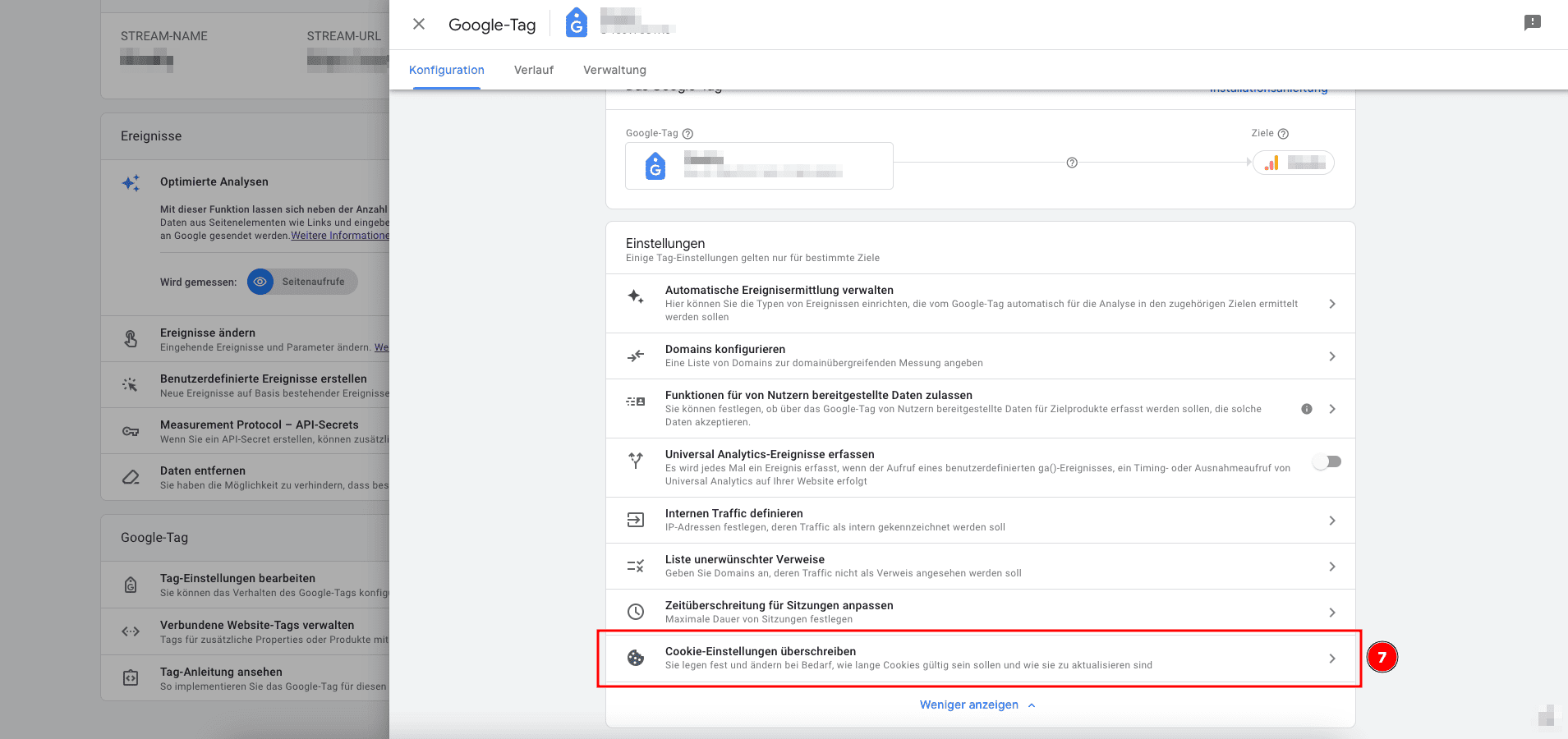Open Liste unerwünschter Verweise chevron
Viewport: 1568px width, 739px height.
(x=1331, y=567)
